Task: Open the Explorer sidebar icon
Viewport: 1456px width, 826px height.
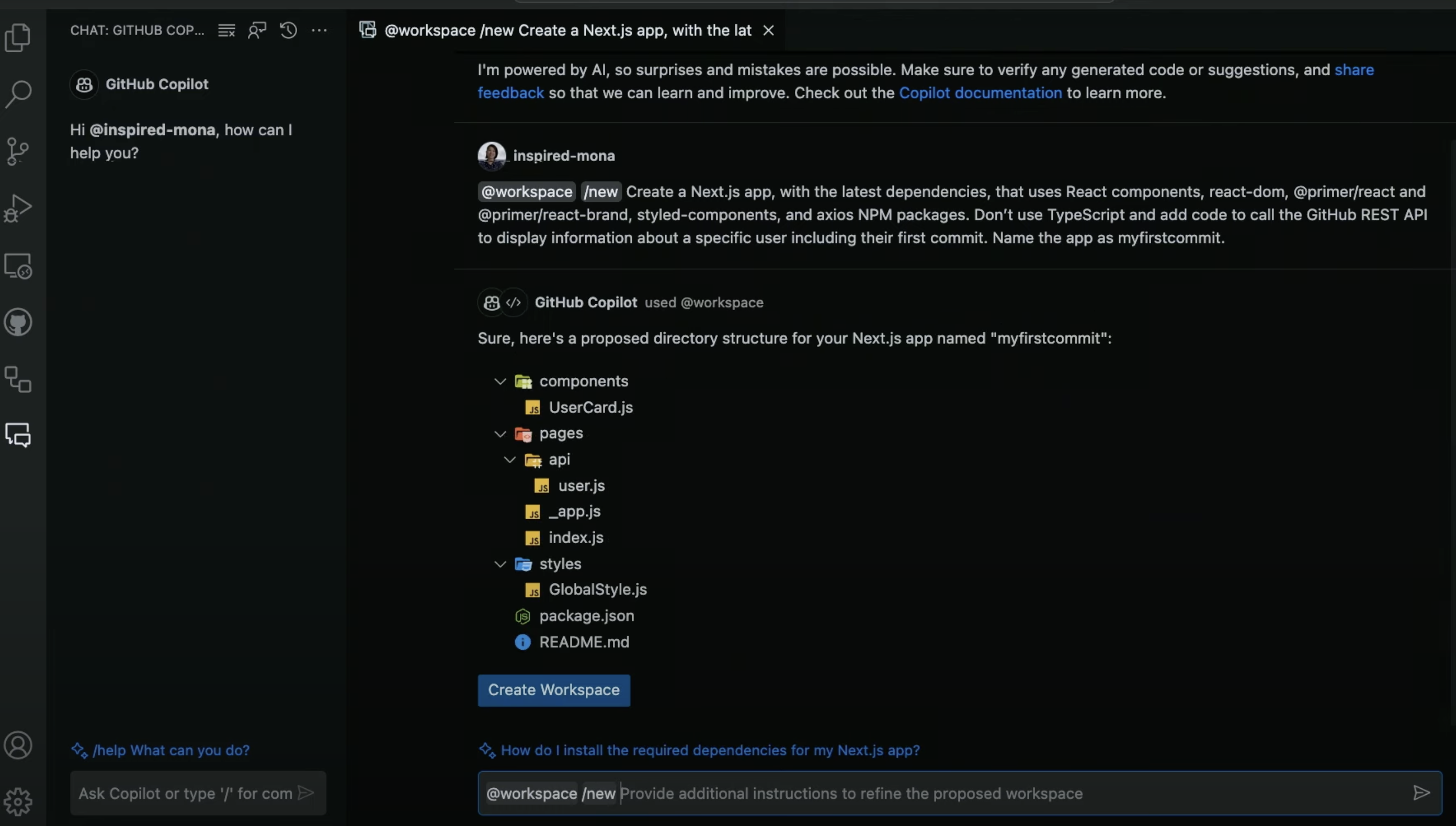Action: (x=18, y=38)
